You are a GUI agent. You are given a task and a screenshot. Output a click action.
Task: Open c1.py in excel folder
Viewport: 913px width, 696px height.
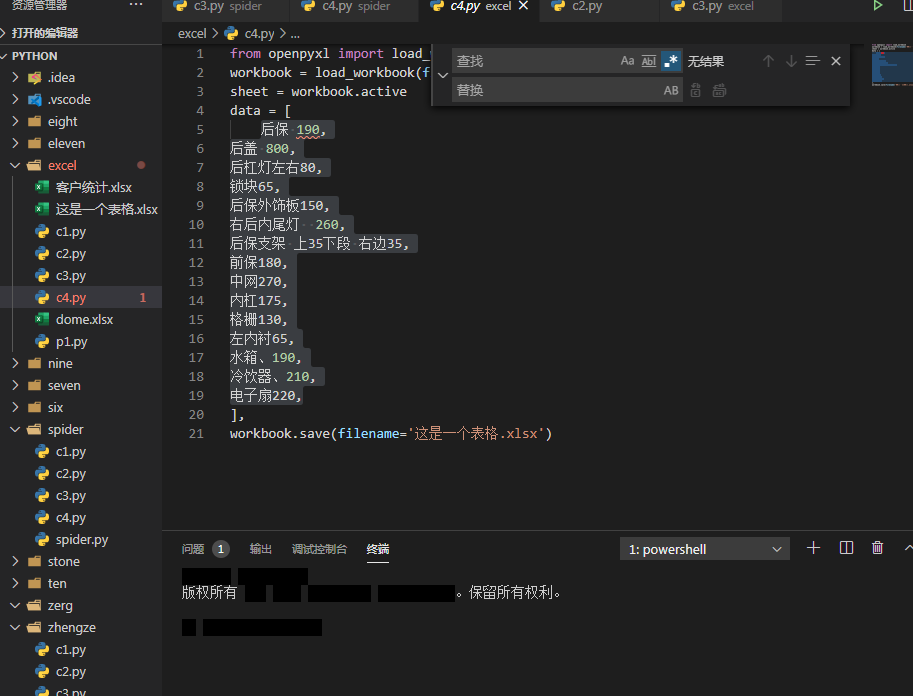[x=70, y=232]
